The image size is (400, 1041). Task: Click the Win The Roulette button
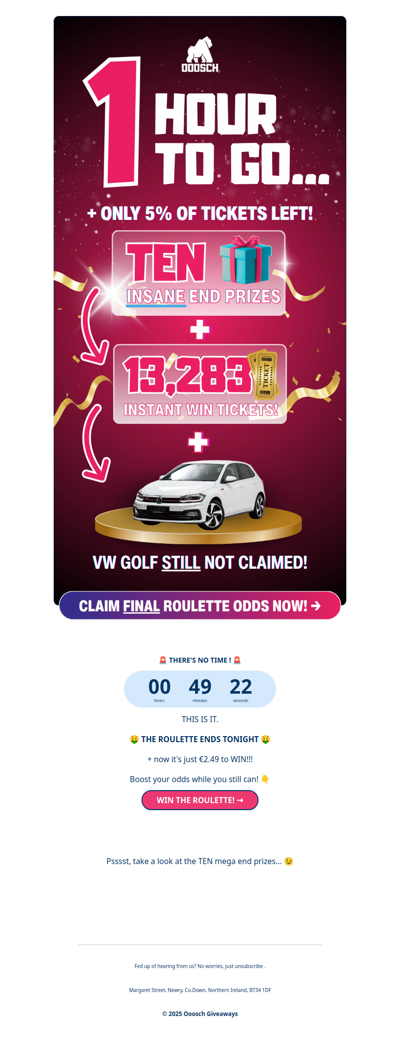[200, 800]
